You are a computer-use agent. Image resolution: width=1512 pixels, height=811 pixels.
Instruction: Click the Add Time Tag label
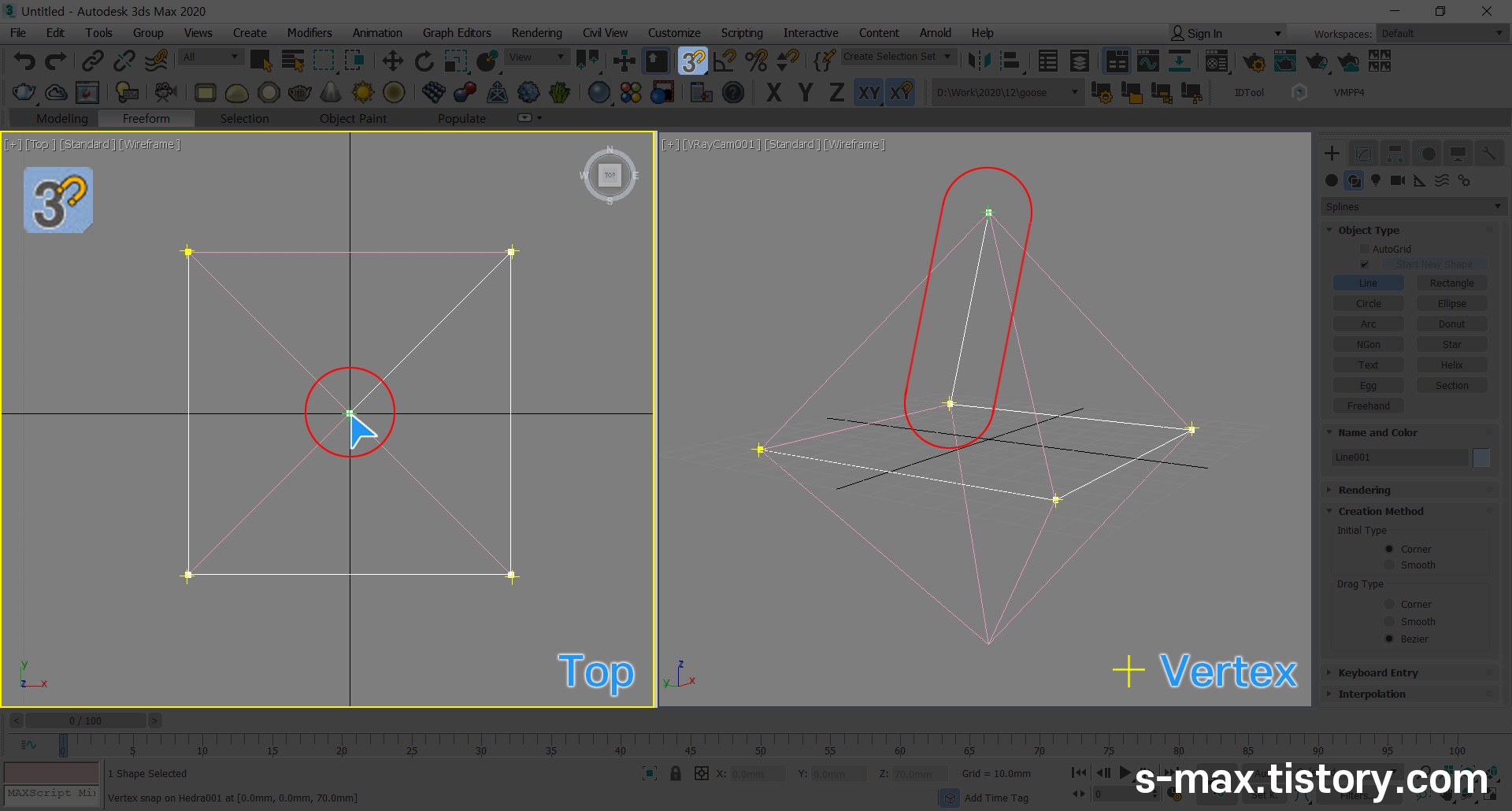996,798
